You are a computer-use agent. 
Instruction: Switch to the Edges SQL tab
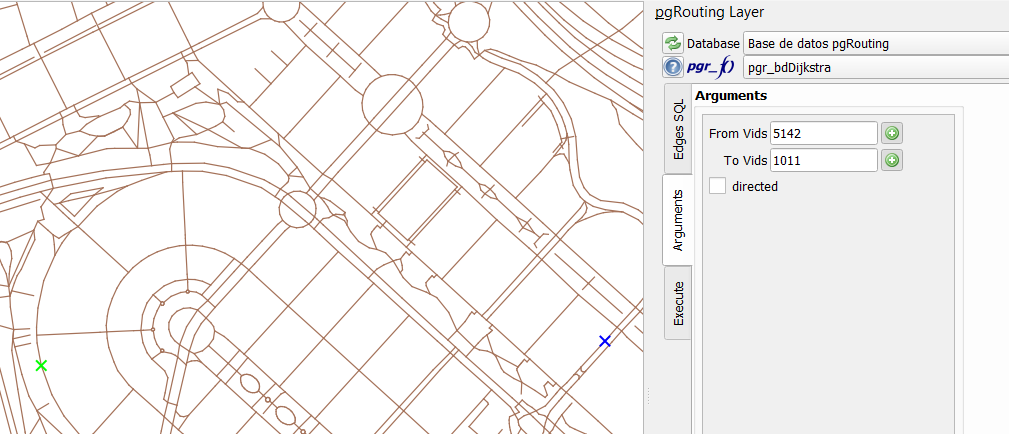(678, 129)
